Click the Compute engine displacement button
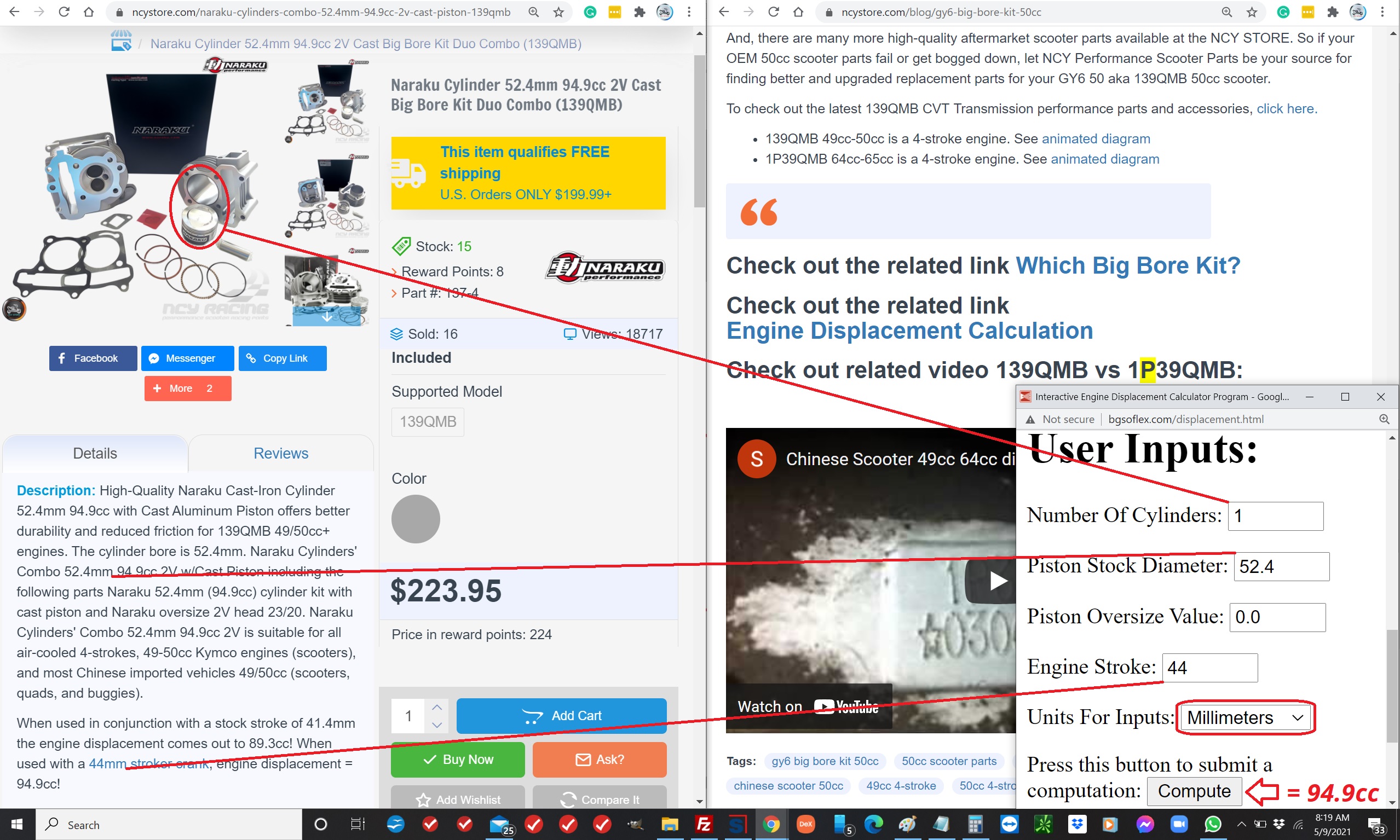The height and width of the screenshot is (840, 1400). tap(1193, 791)
